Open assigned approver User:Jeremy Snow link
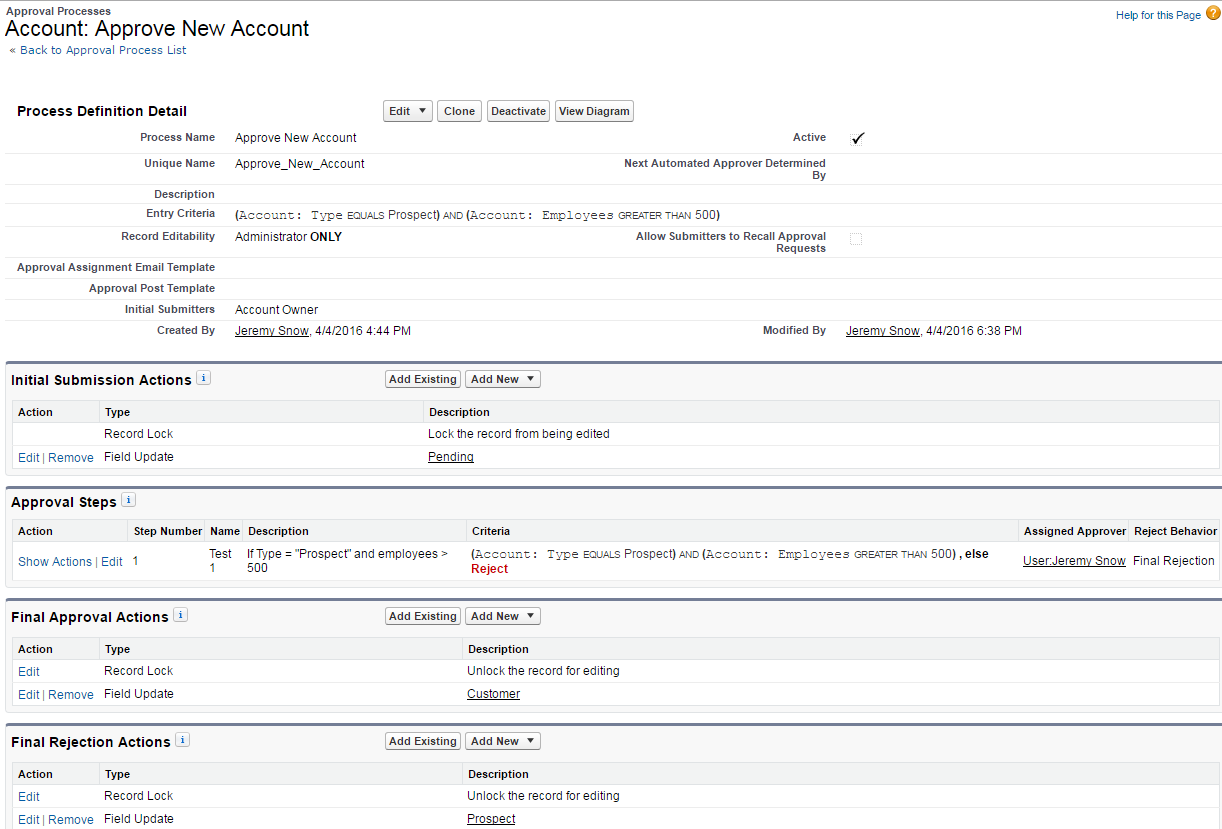The width and height of the screenshot is (1222, 829). pos(1074,561)
